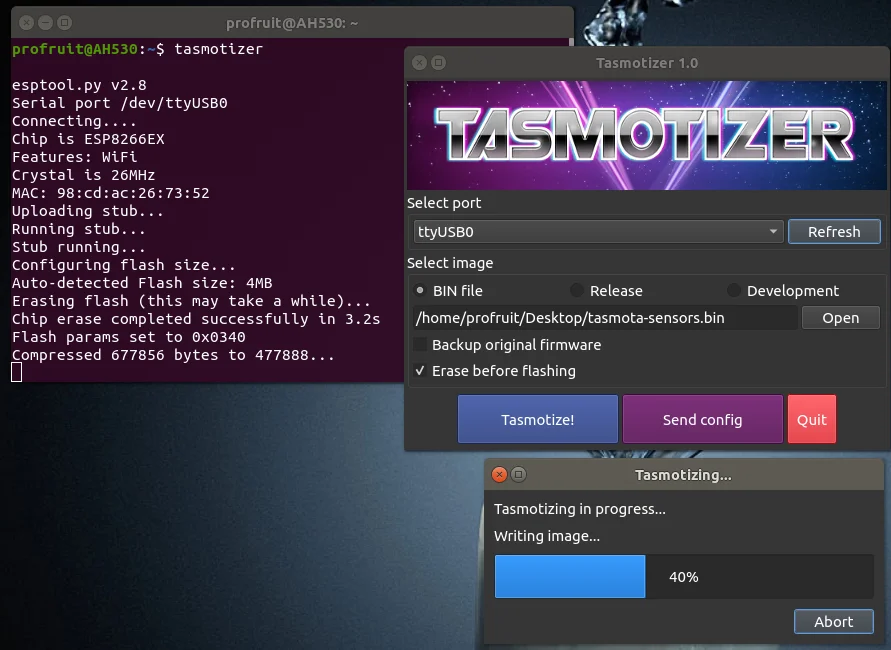Image resolution: width=891 pixels, height=650 pixels.
Task: Click 'esptool.py v2.8' terminal line
Action: (x=79, y=85)
